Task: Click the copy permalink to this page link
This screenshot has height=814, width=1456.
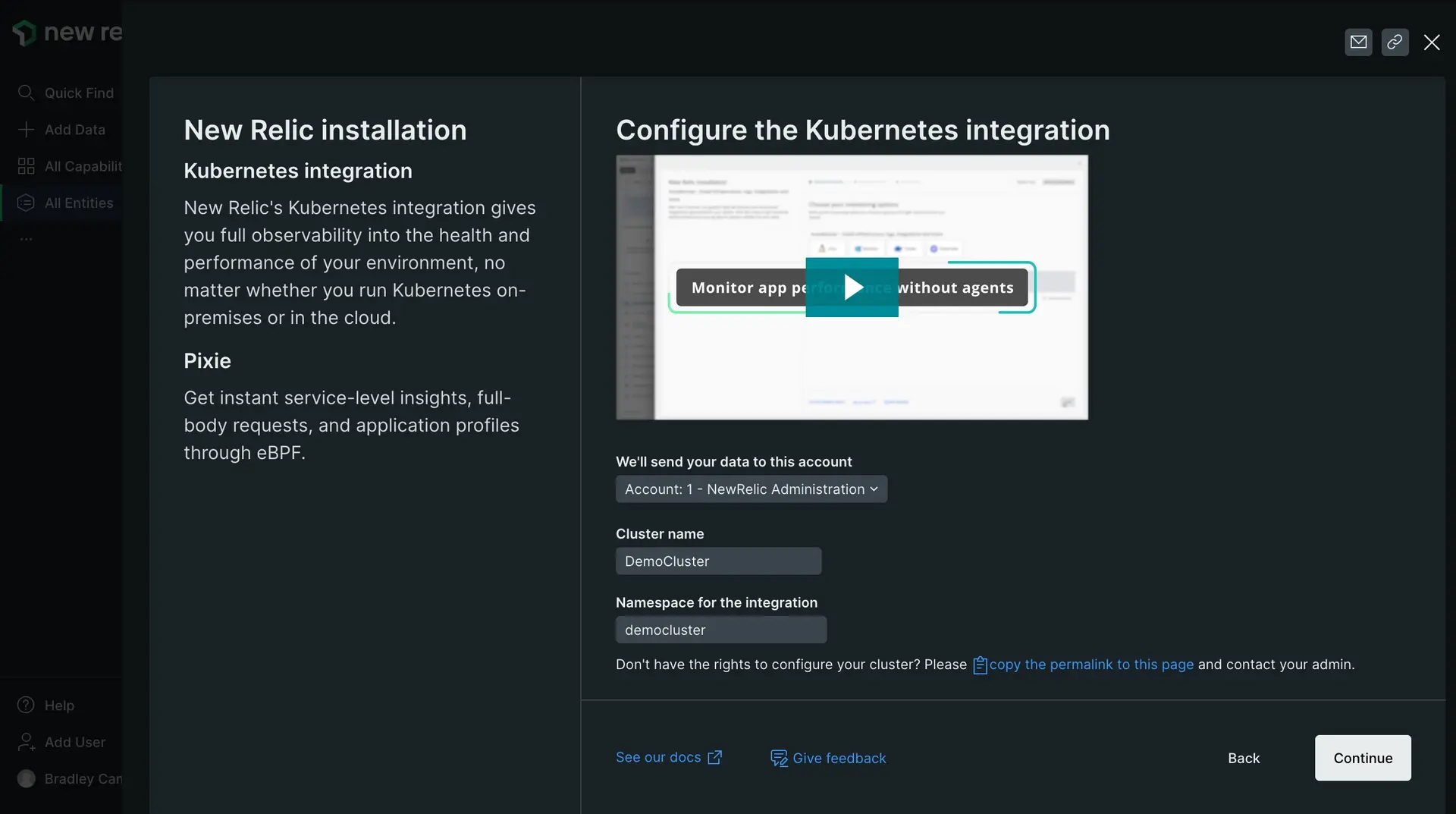Action: (x=1090, y=665)
